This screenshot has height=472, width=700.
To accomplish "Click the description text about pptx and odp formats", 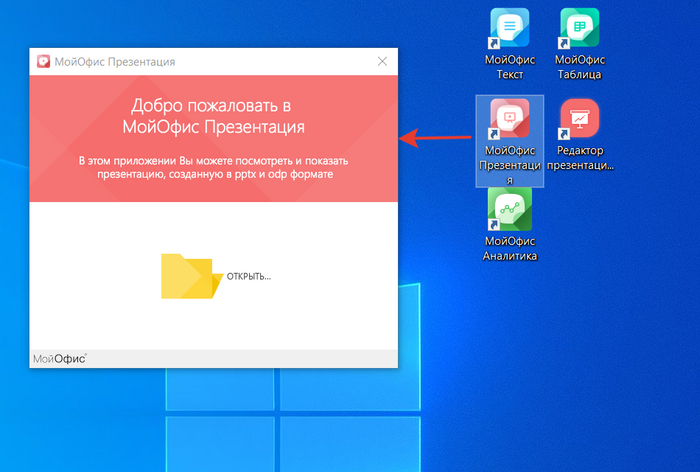I will [x=213, y=167].
